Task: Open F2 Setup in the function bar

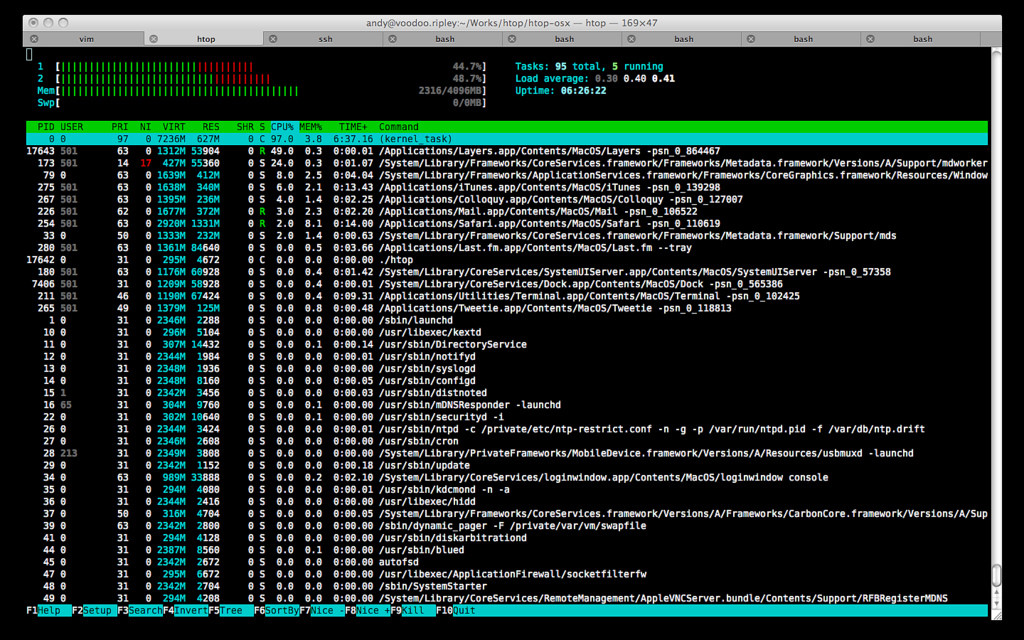Action: click(94, 611)
